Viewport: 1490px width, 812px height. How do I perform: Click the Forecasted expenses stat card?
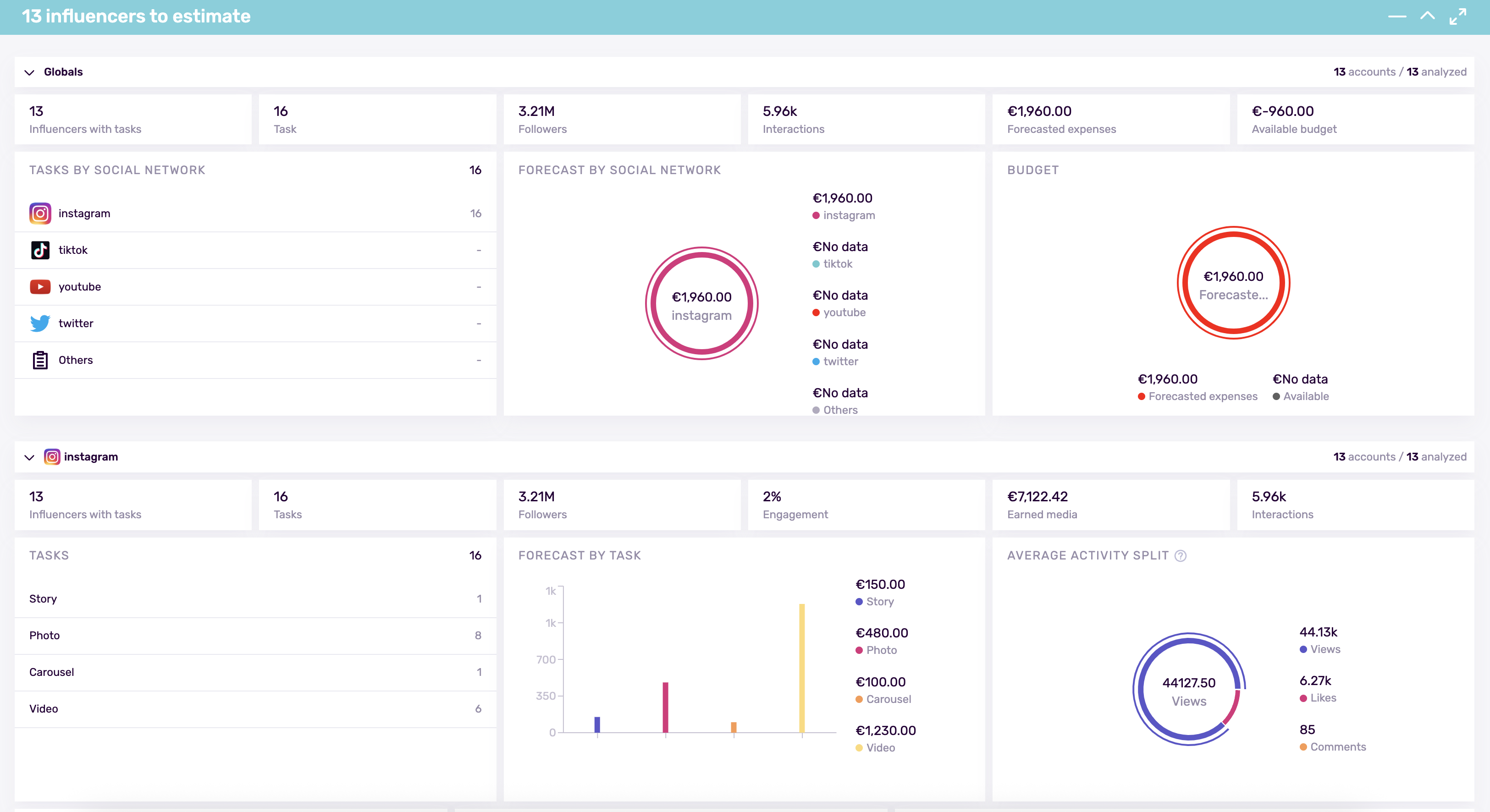[1110, 120]
